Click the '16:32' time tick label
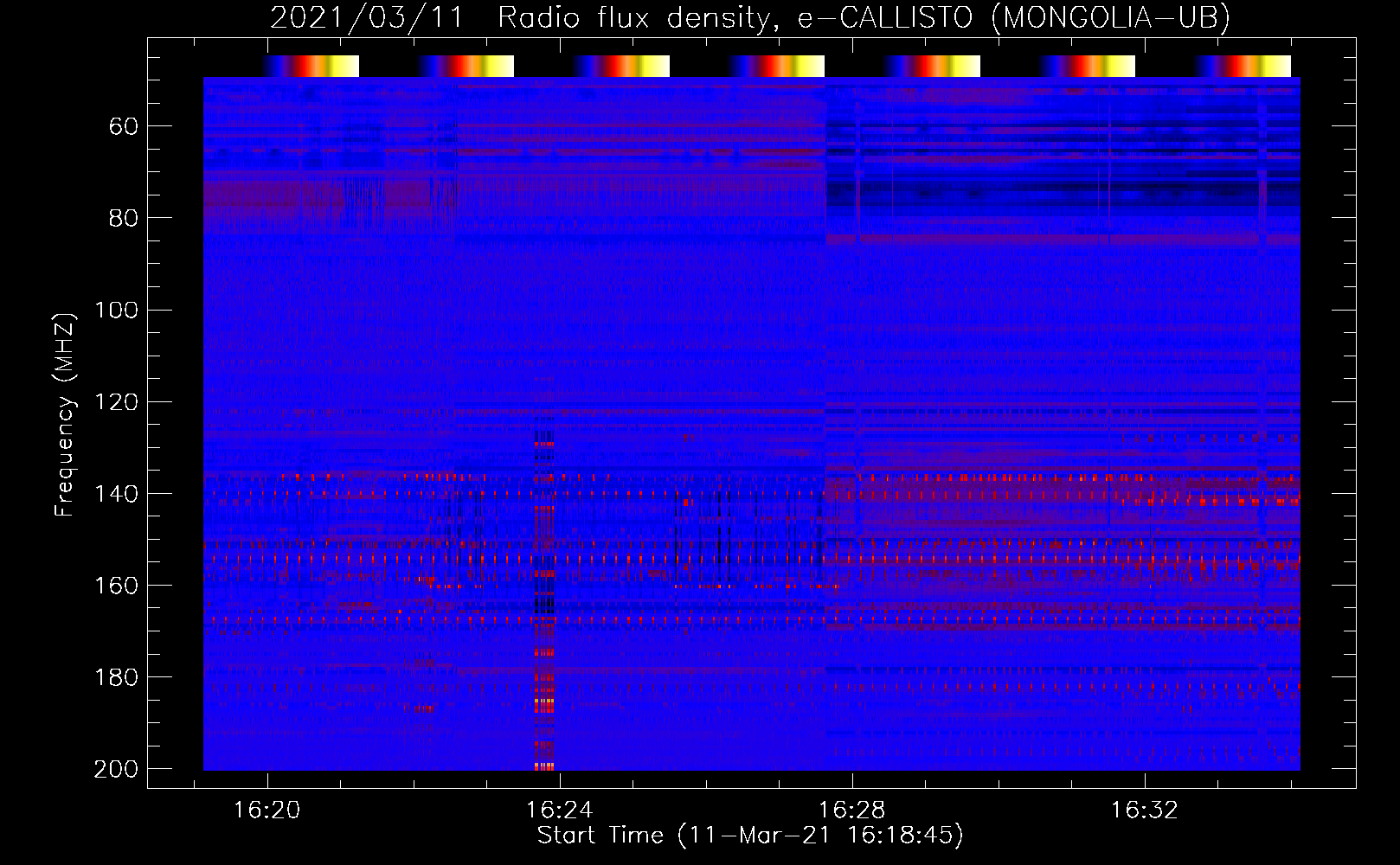Viewport: 1400px width, 865px height. coord(1145,810)
